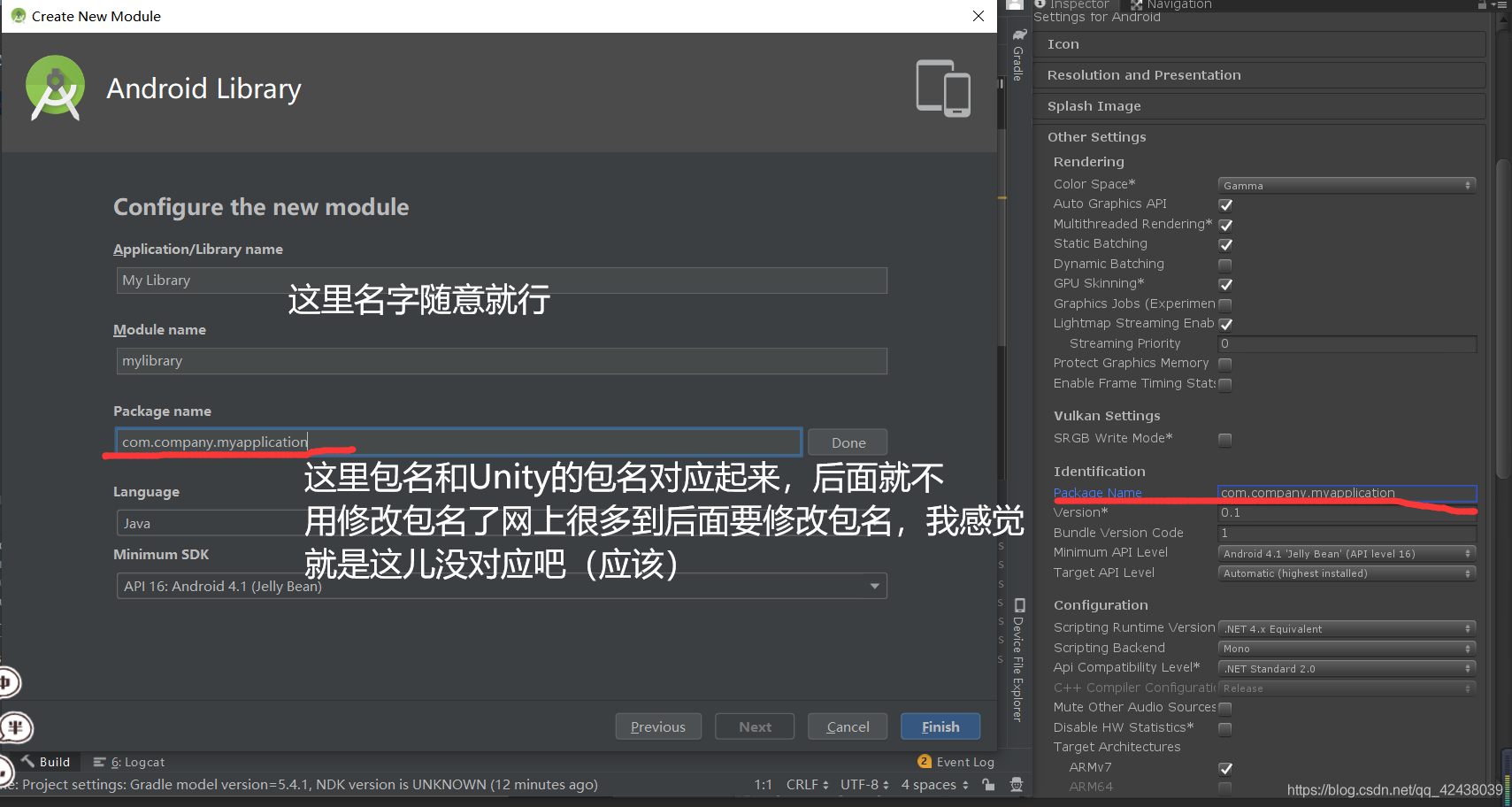Change UTF-8 file encoding setting
This screenshot has width=1512, height=807.
coord(863,784)
